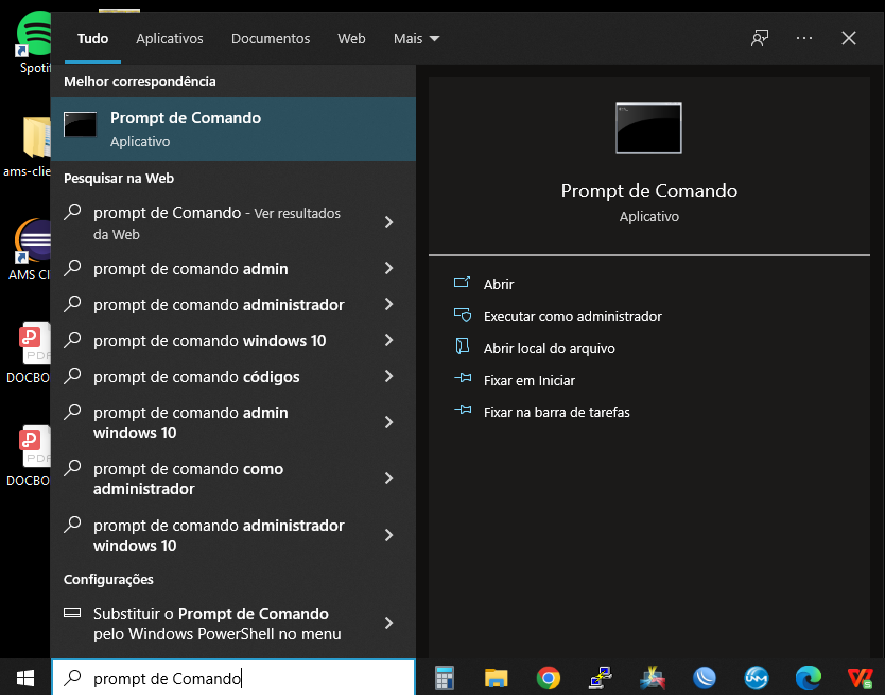Image resolution: width=886 pixels, height=695 pixels.
Task: Click 'Executar como administrador' option
Action: [x=572, y=316]
